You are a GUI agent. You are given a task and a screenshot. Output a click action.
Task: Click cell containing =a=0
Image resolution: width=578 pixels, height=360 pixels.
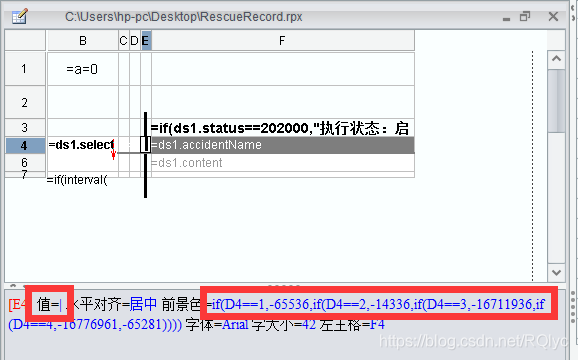(83, 69)
